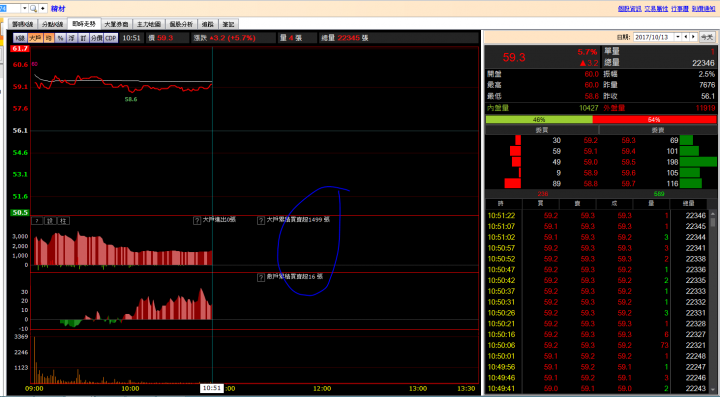Switch to the 分點K線 tab

click(x=52, y=24)
